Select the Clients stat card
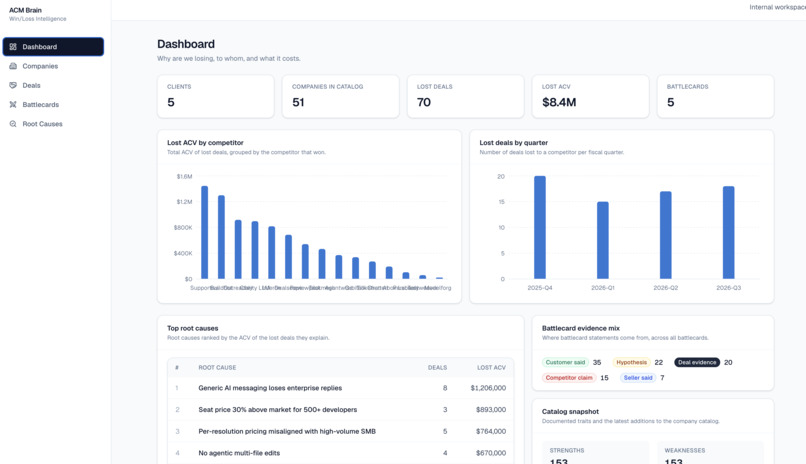 (215, 97)
